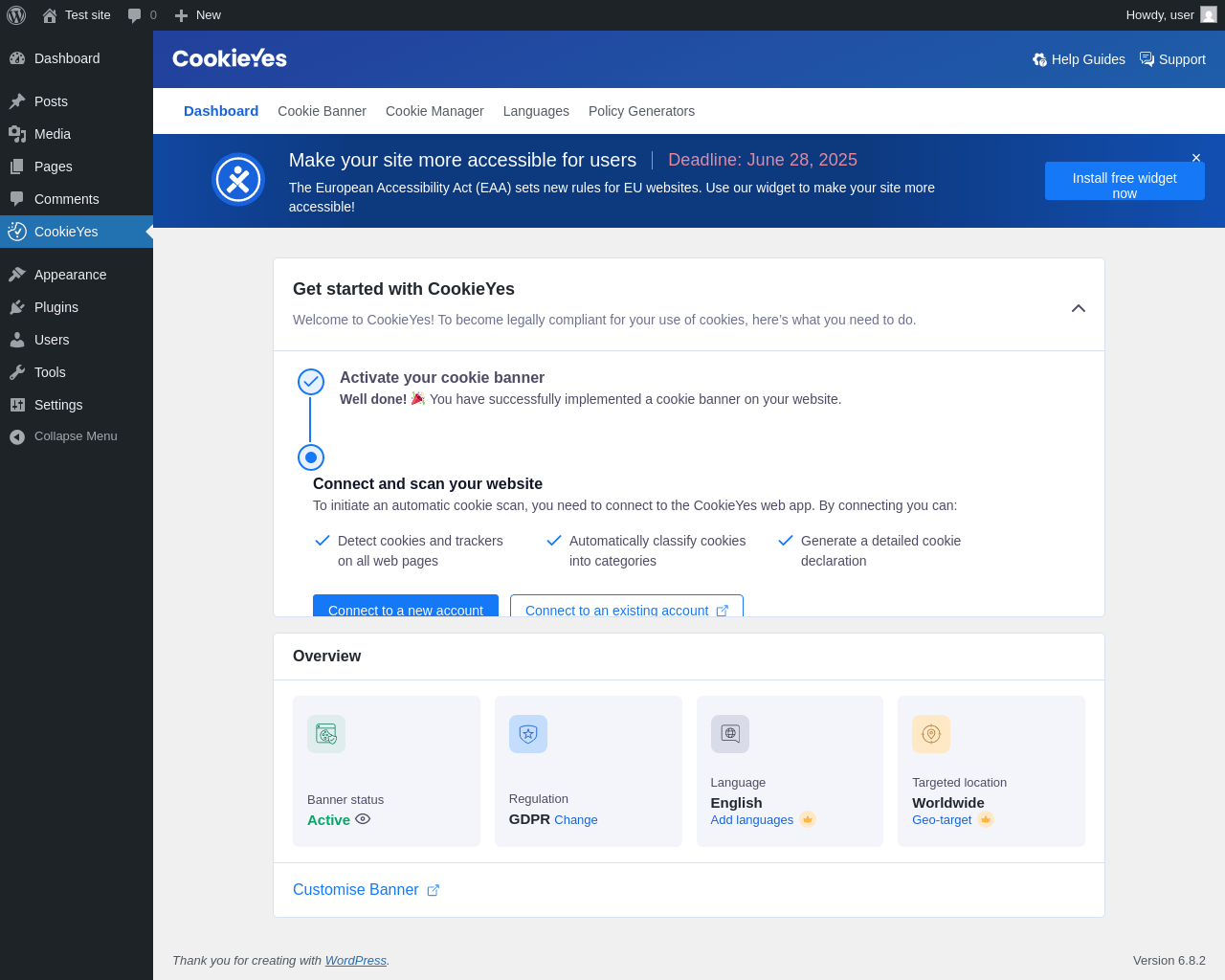Switch to the Dashboard tab in CookieYes
This screenshot has width=1225, height=980.
click(x=221, y=111)
